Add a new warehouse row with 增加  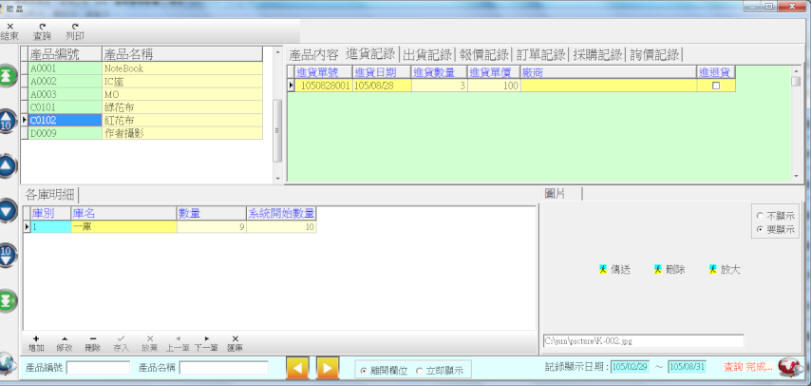(x=36, y=344)
